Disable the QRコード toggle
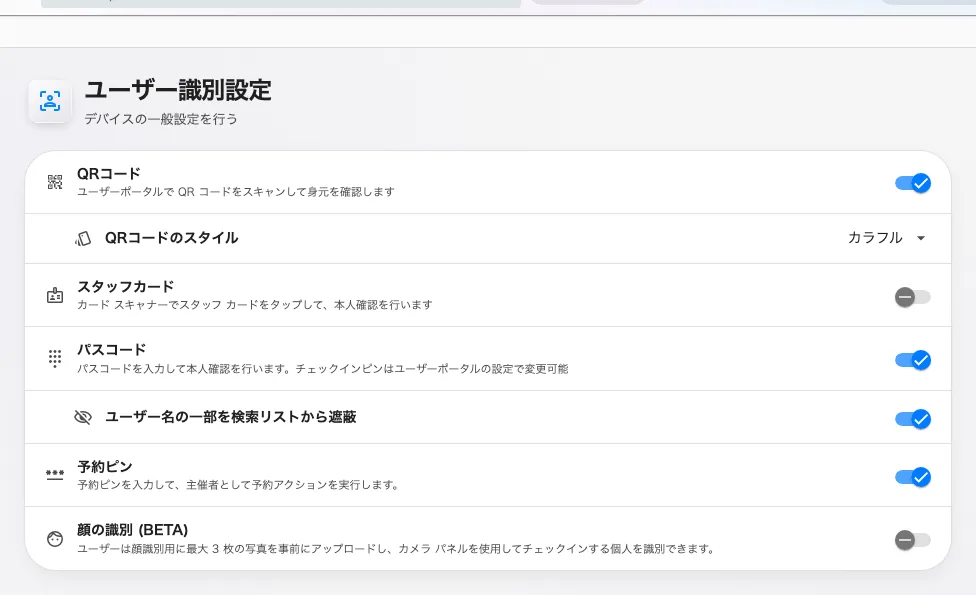The image size is (976, 595). 913,183
